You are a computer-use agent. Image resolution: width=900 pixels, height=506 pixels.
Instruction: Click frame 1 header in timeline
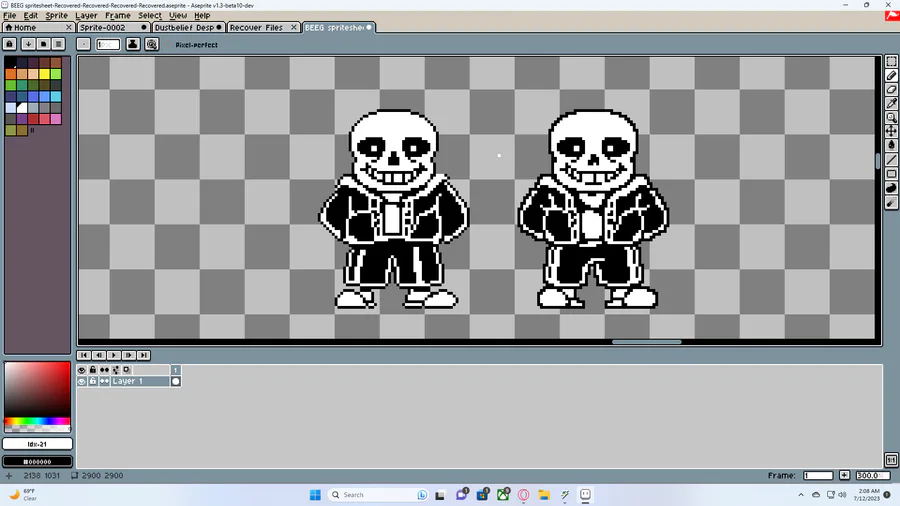click(176, 370)
